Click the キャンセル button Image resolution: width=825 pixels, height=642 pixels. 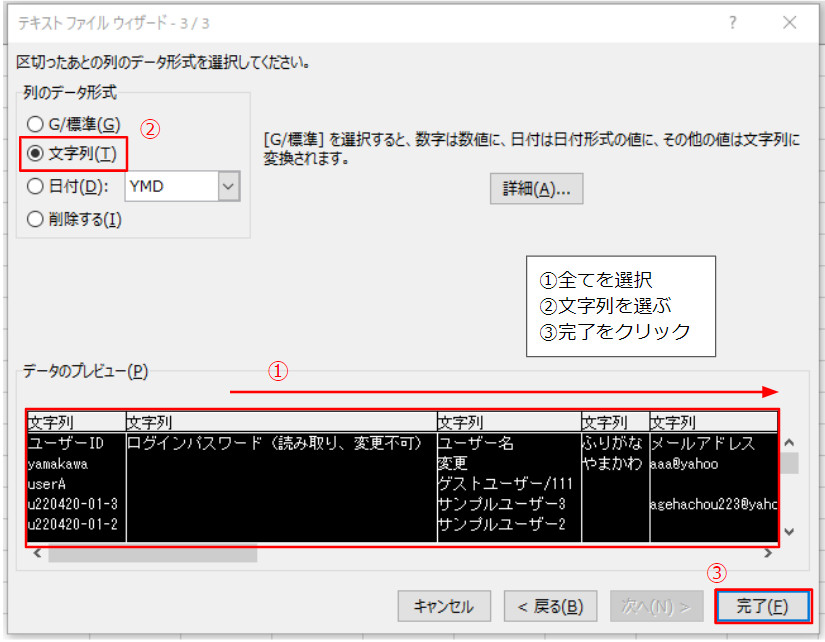[444, 606]
